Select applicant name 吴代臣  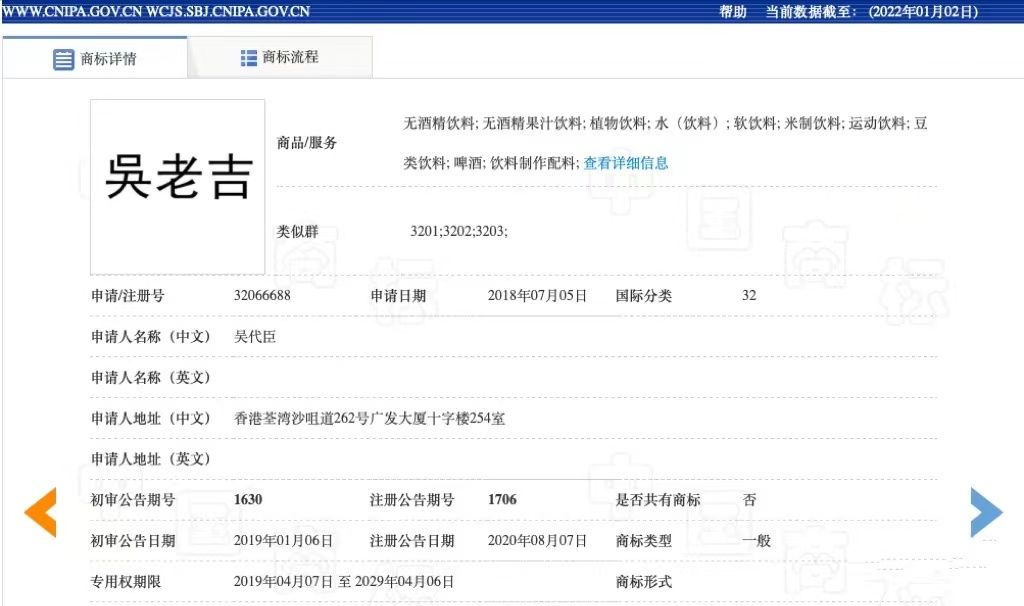click(255, 336)
